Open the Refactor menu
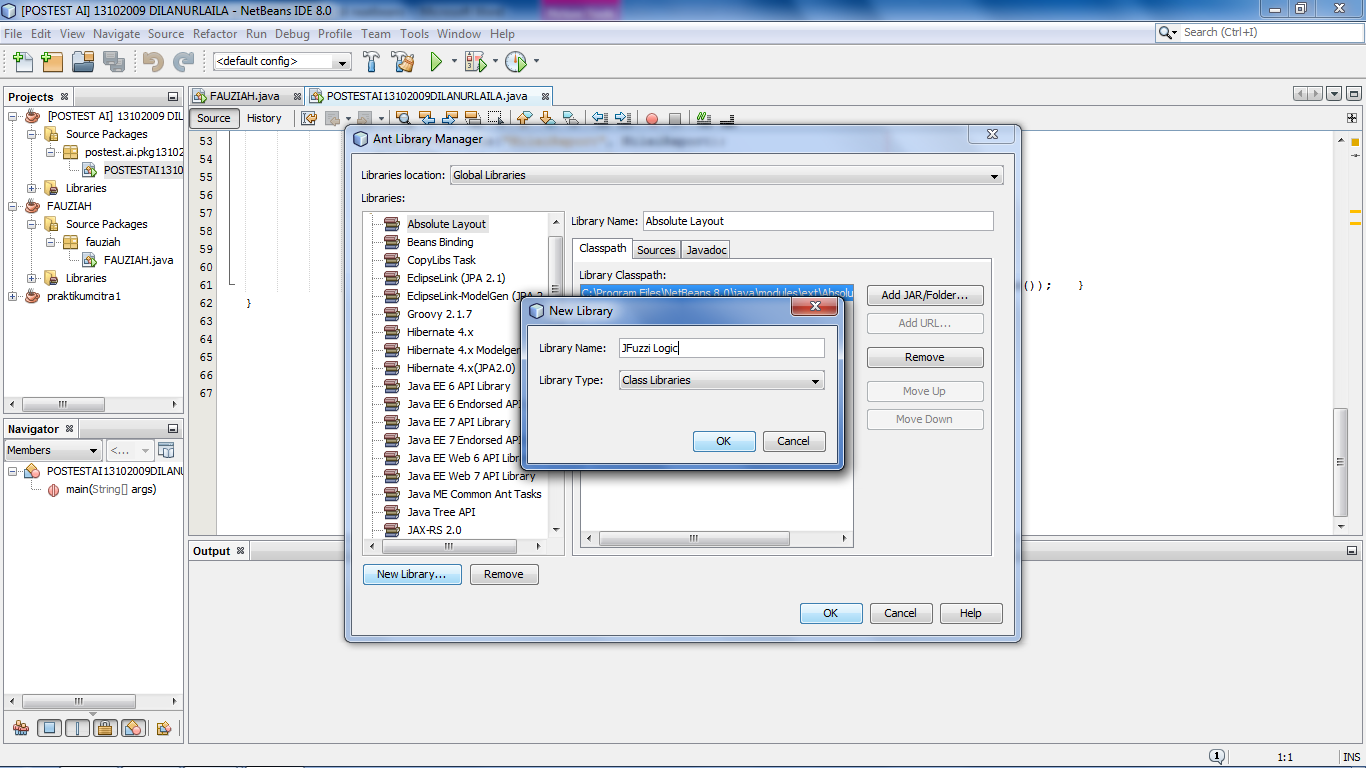The image size is (1366, 768). click(215, 33)
